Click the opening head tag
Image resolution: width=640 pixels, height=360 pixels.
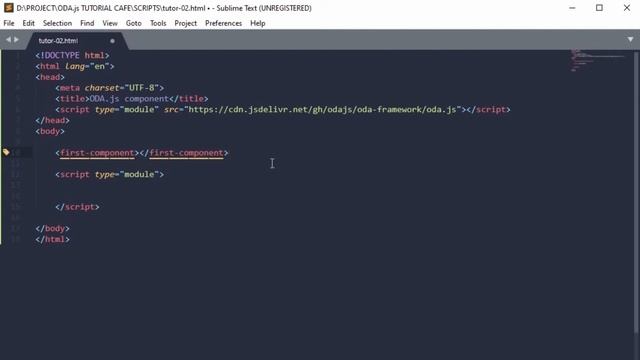[x=50, y=77]
